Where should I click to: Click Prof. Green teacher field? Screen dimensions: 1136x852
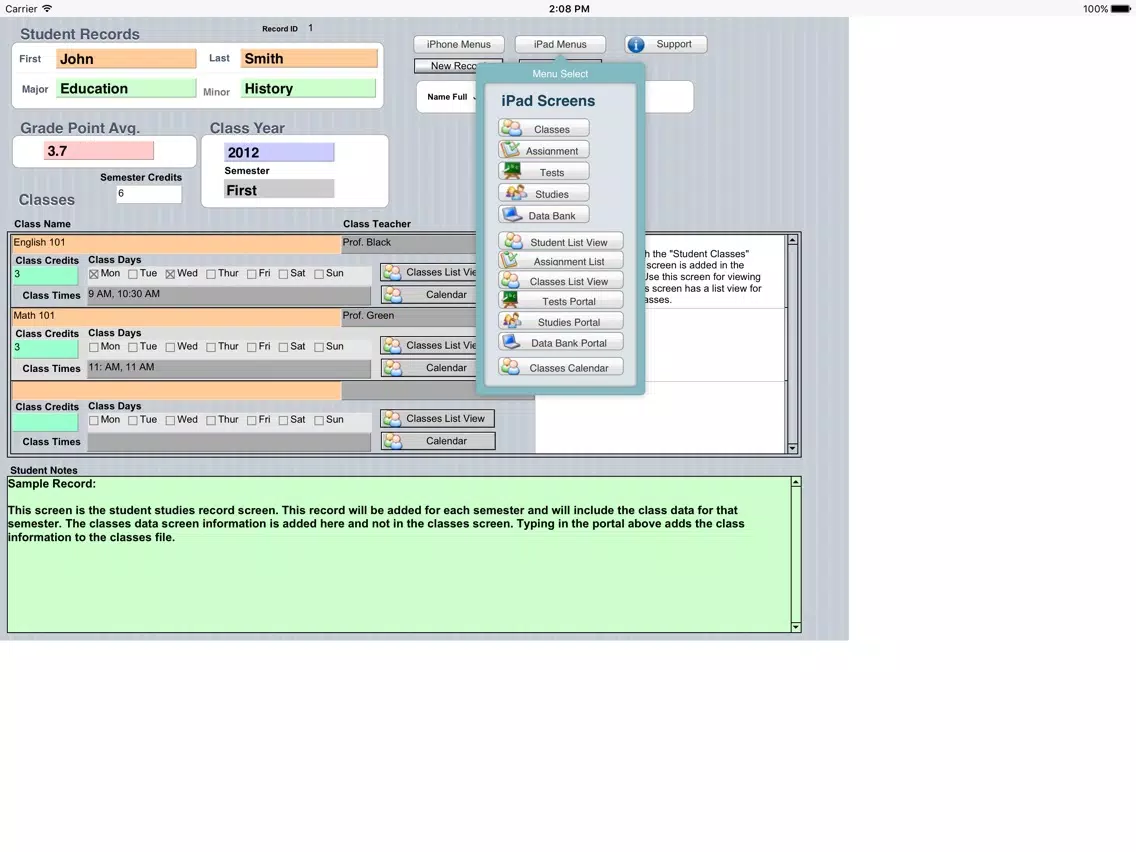click(x=409, y=316)
